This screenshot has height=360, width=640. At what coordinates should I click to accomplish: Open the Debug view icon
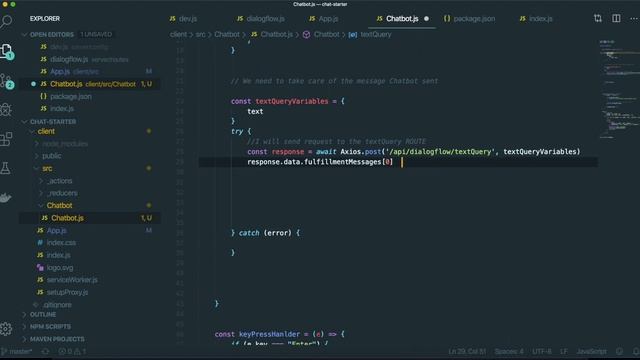(6, 109)
